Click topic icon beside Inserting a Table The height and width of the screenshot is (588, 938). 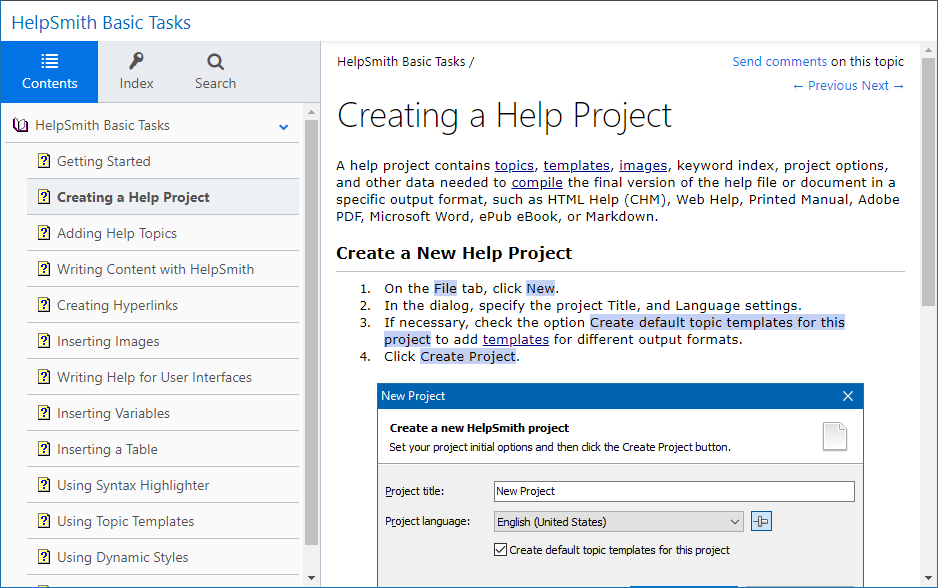[44, 448]
